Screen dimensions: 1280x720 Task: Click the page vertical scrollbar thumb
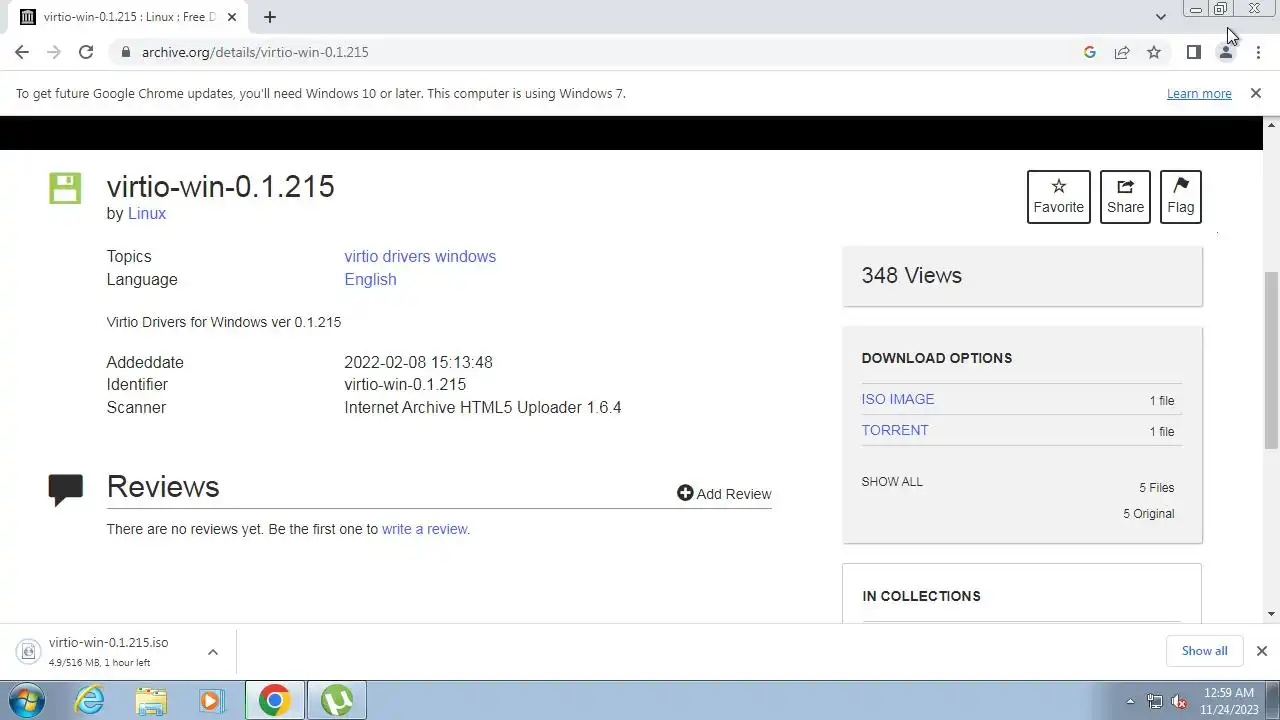(1272, 360)
